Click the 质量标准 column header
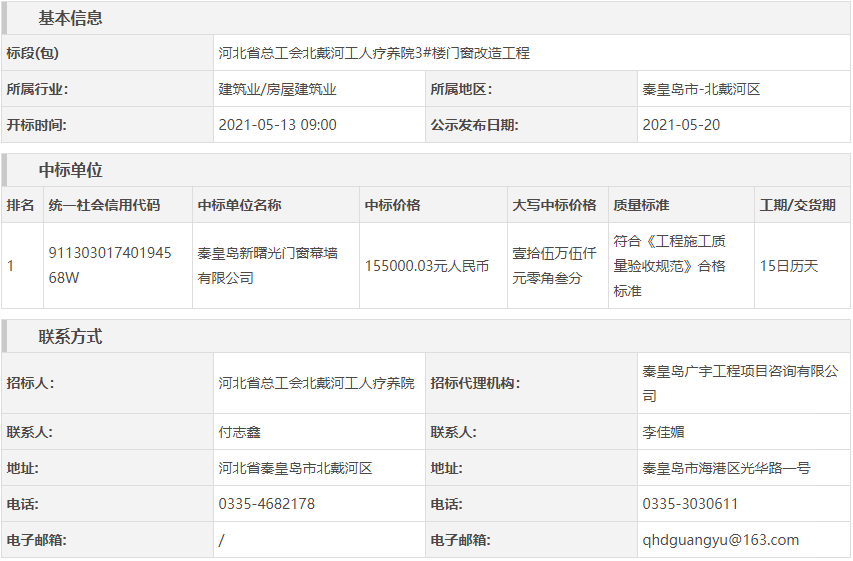The width and height of the screenshot is (853, 561). pyautogui.click(x=641, y=205)
